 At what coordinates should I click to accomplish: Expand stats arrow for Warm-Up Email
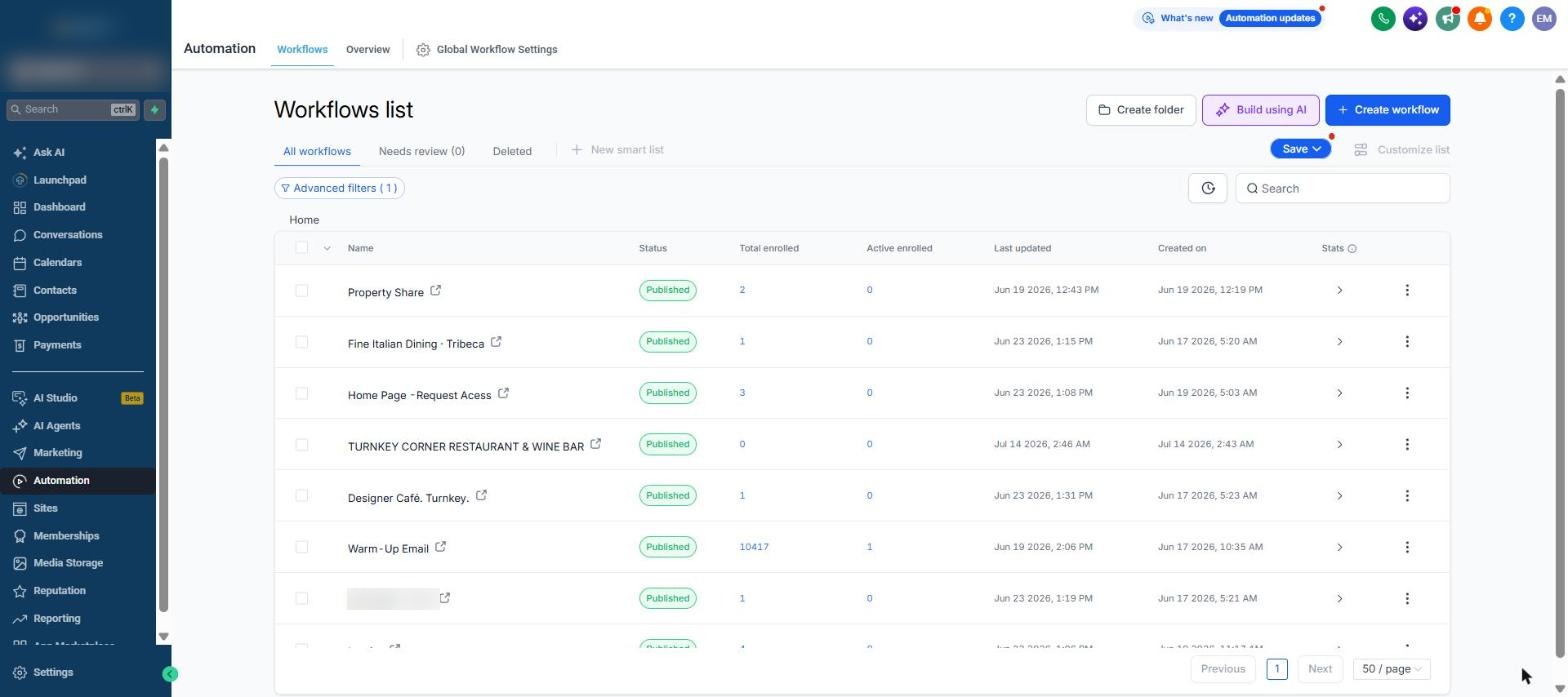(1339, 547)
